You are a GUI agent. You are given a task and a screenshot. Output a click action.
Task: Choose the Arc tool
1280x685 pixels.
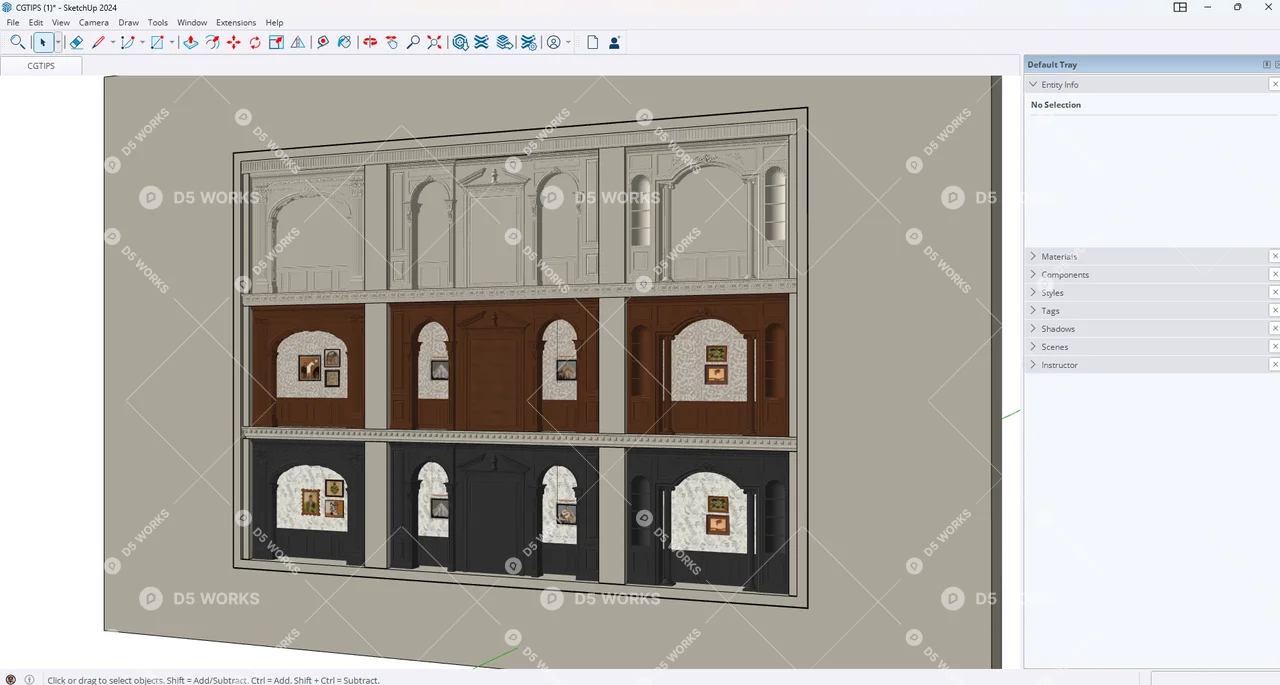[x=126, y=42]
